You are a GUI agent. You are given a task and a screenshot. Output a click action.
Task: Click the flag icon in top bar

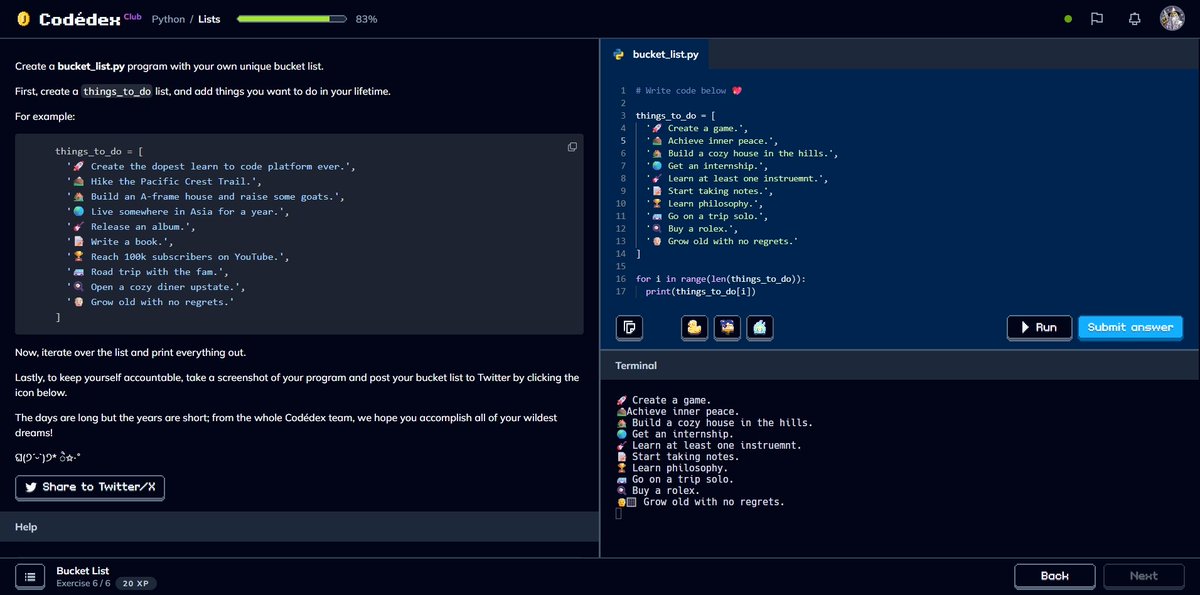pyautogui.click(x=1097, y=19)
